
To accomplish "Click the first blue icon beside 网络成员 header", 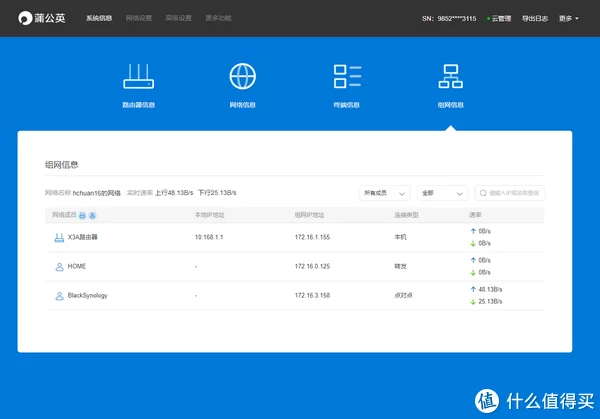I will point(82,215).
